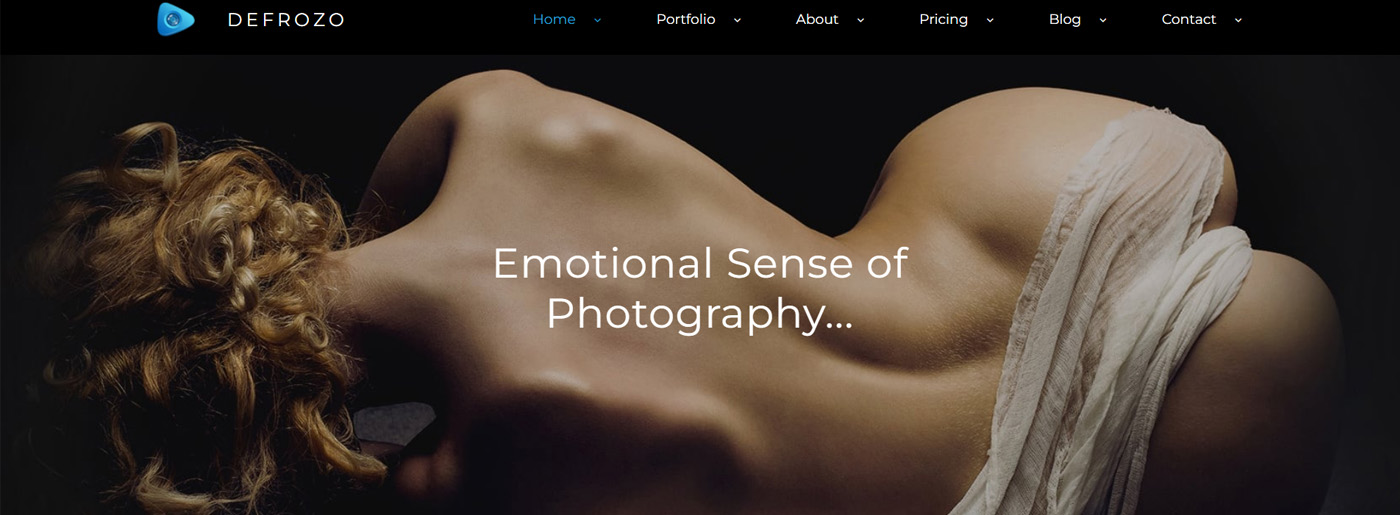The image size is (1400, 515).
Task: Expand the chevron next to Blog
Action: click(x=1103, y=20)
